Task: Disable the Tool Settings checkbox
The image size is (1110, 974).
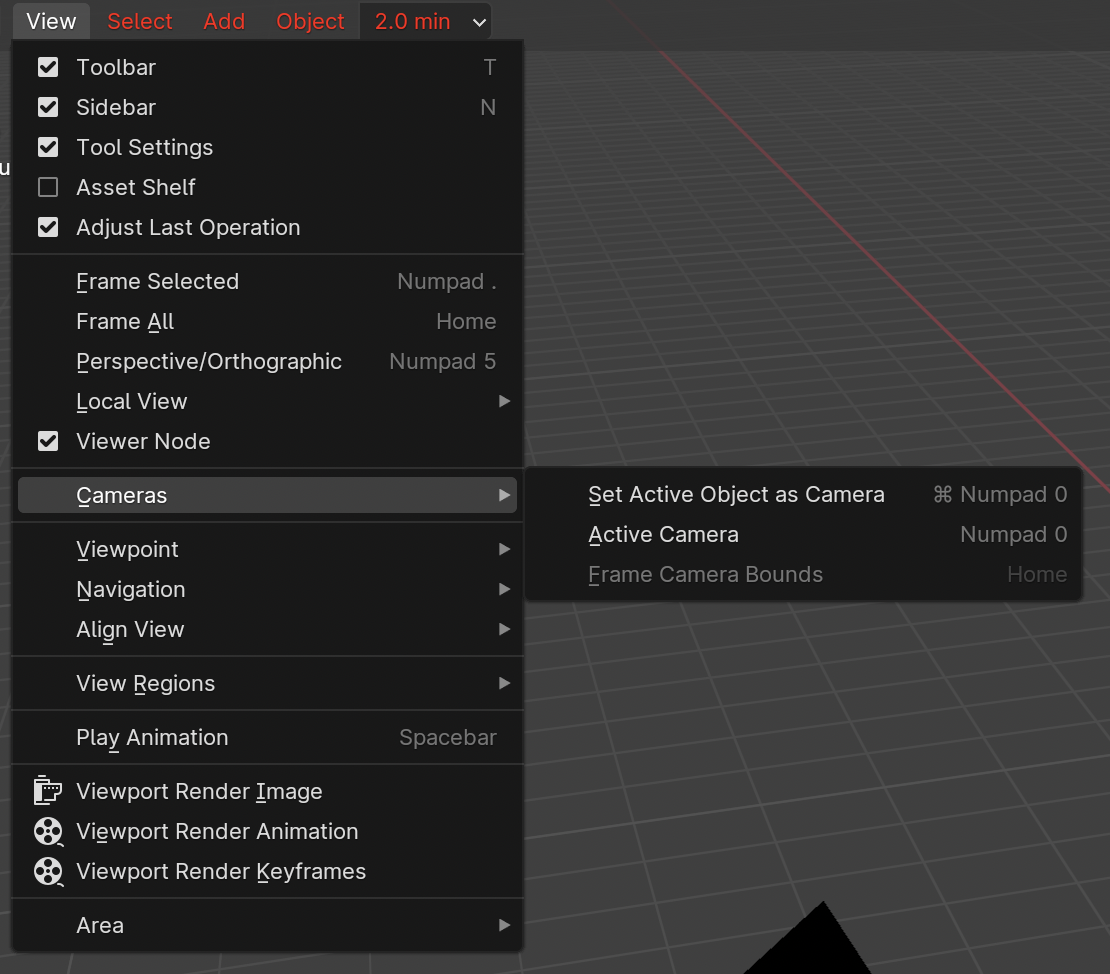Action: tap(48, 147)
